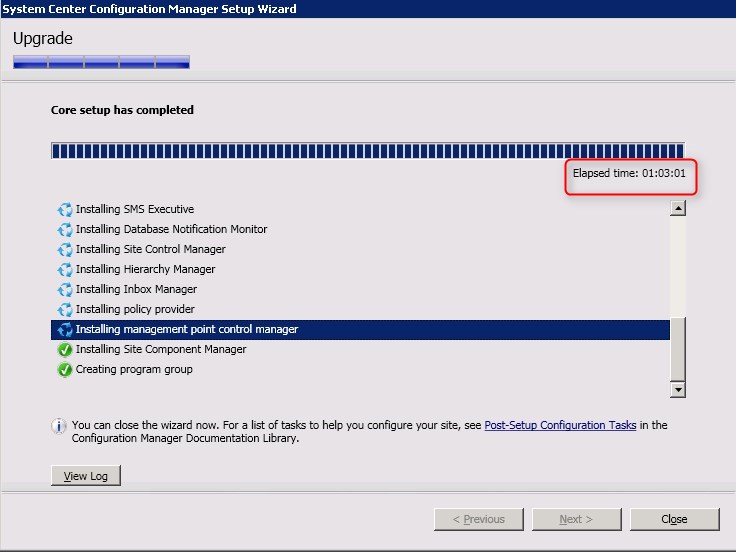Click the task list scrollbar thumb
The image size is (736, 552).
pyautogui.click(x=678, y=349)
